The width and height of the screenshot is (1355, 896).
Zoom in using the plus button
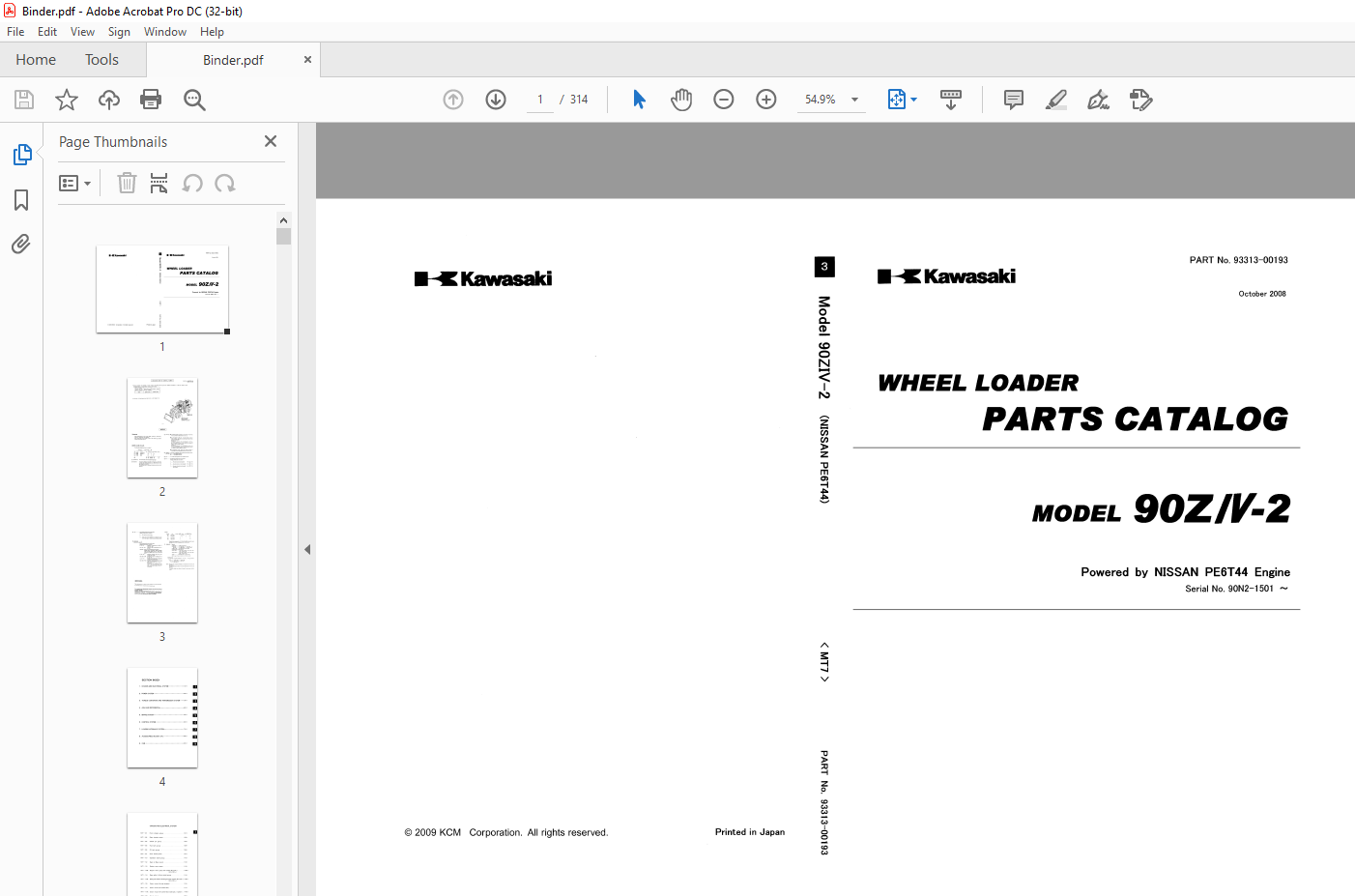coord(766,100)
